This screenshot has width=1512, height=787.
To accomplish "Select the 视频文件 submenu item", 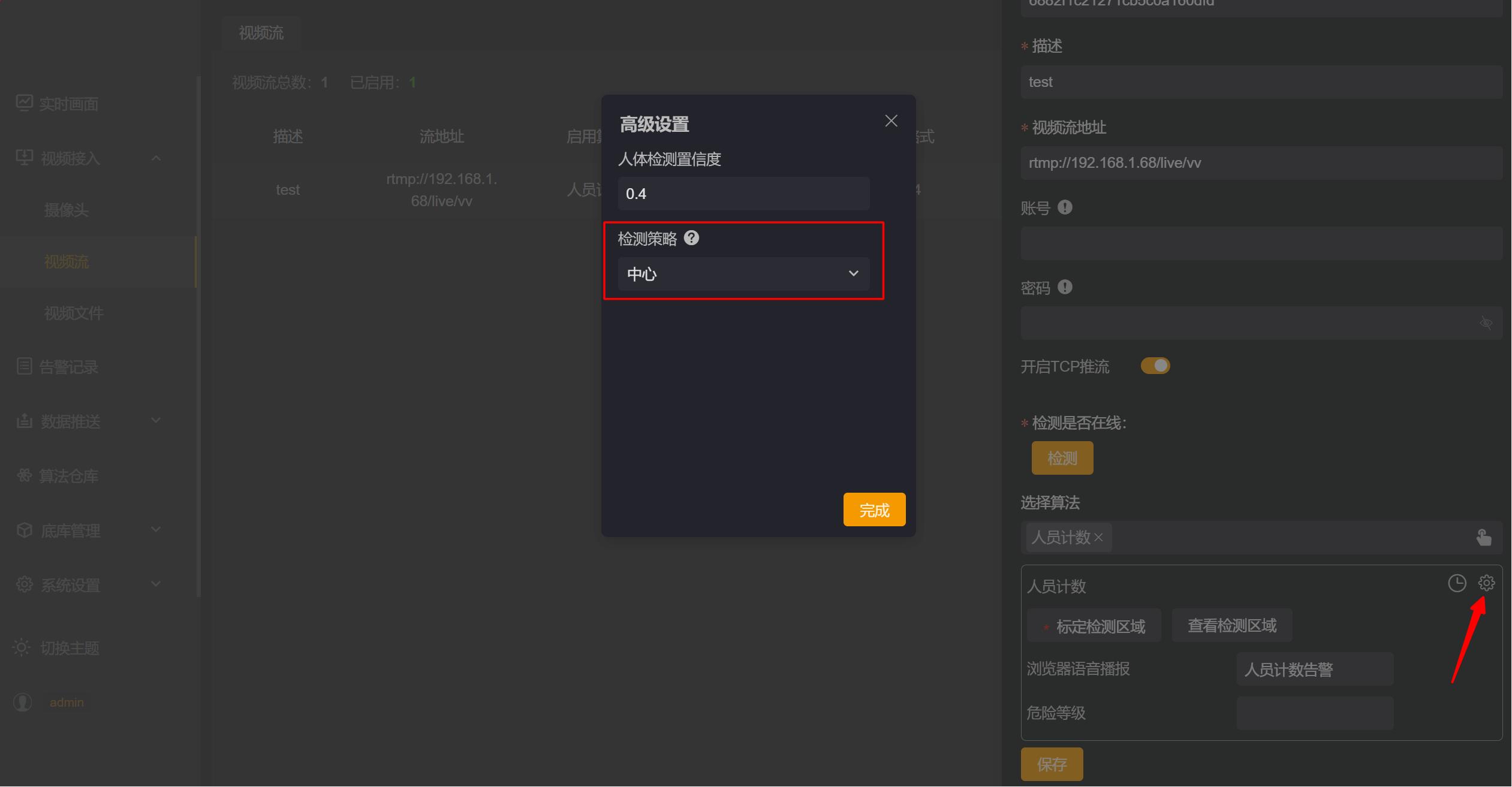I will (x=74, y=313).
